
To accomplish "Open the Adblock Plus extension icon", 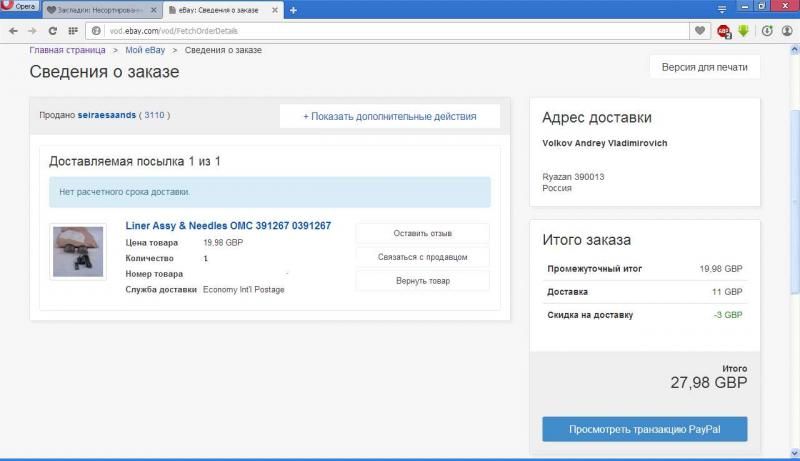I will click(724, 31).
